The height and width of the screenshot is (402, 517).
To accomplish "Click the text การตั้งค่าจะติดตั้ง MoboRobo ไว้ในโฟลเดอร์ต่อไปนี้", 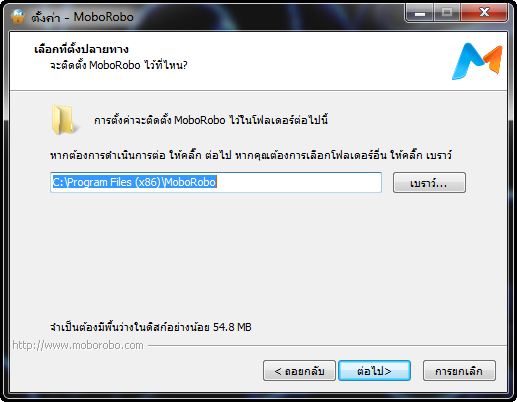I will pyautogui.click(x=211, y=120).
